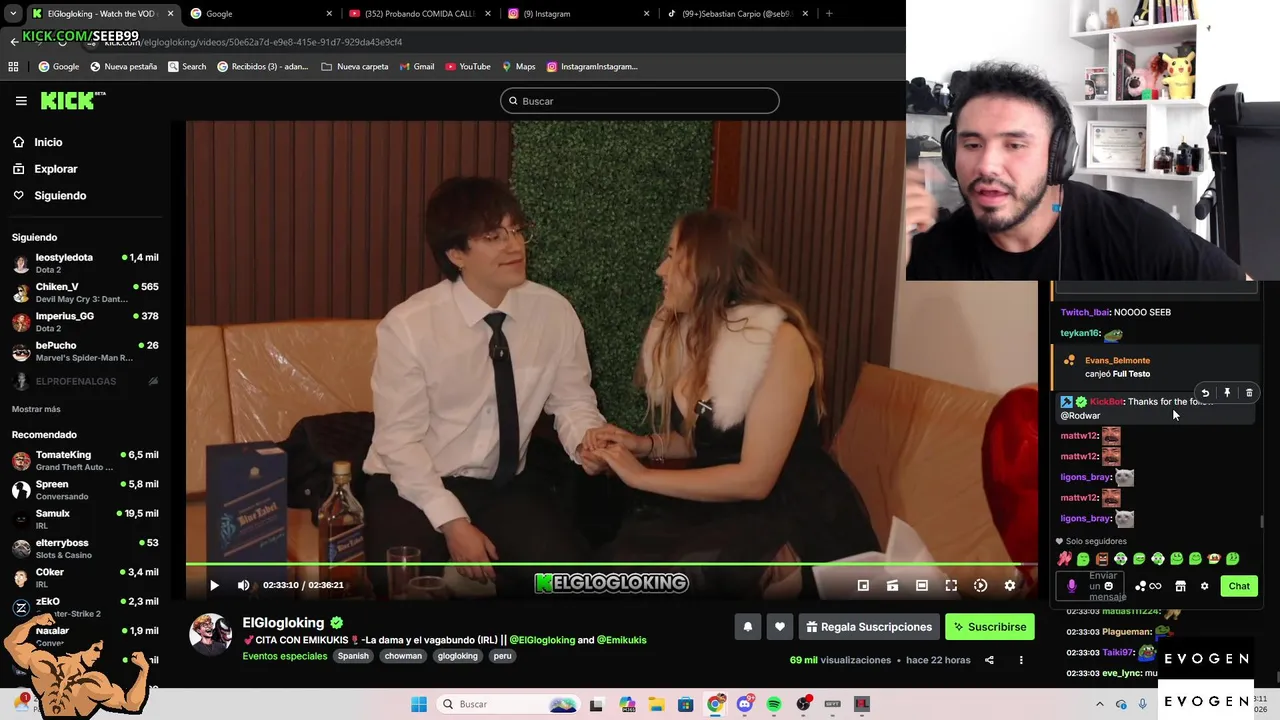Click Regala Suscripciones button
Image resolution: width=1280 pixels, height=720 pixels.
868,627
